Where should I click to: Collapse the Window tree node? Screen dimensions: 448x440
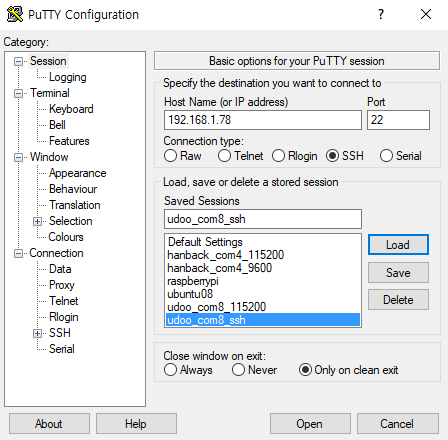click(19, 157)
